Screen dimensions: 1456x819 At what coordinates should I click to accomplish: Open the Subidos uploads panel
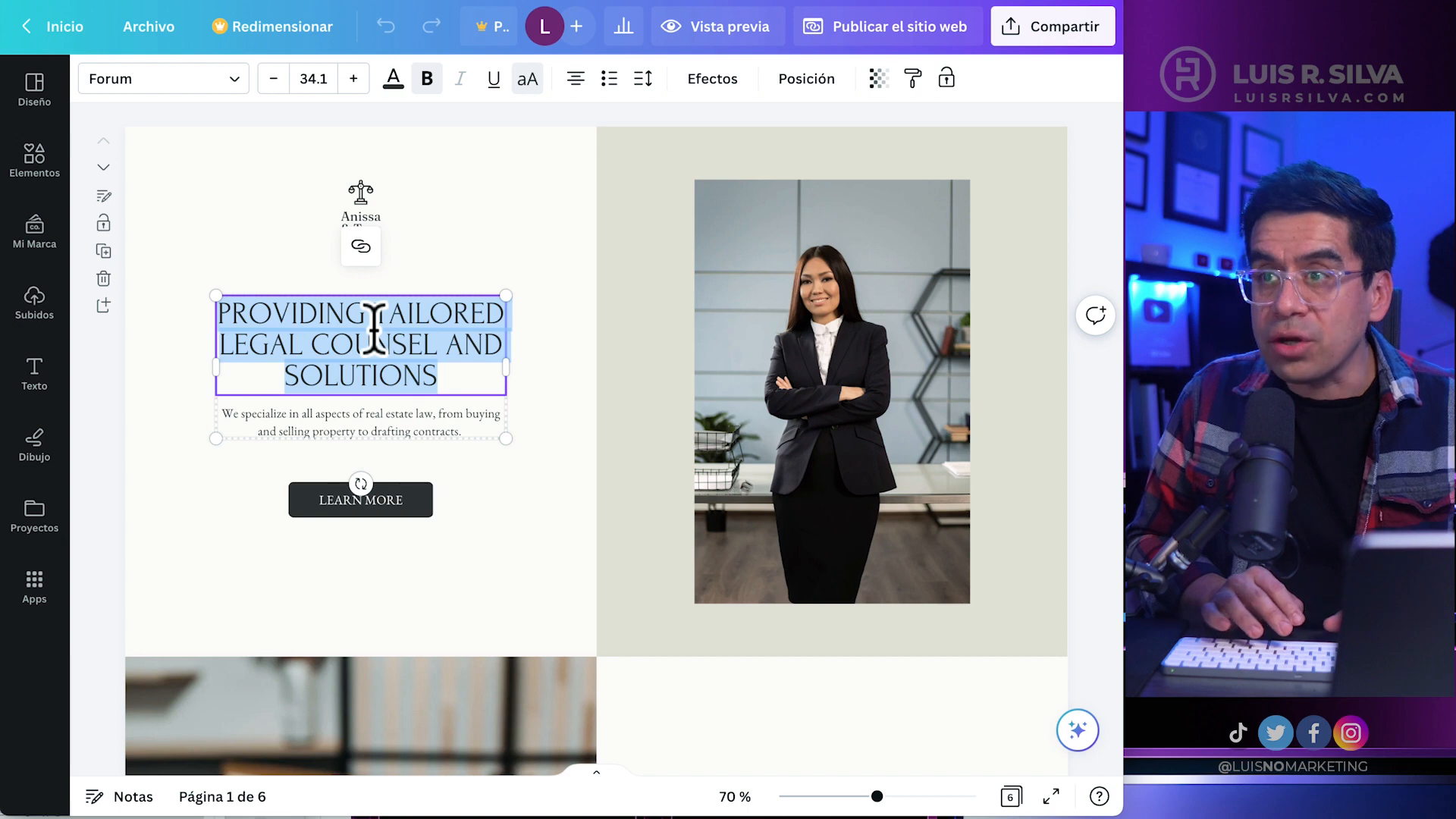(34, 303)
